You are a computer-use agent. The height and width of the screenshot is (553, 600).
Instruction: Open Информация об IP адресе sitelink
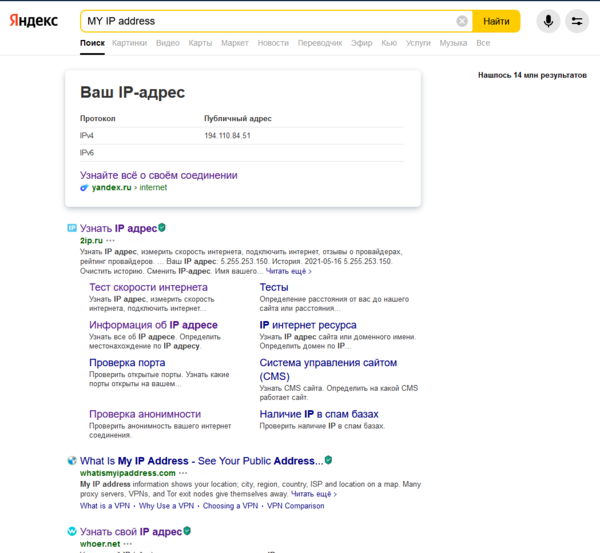point(153,325)
